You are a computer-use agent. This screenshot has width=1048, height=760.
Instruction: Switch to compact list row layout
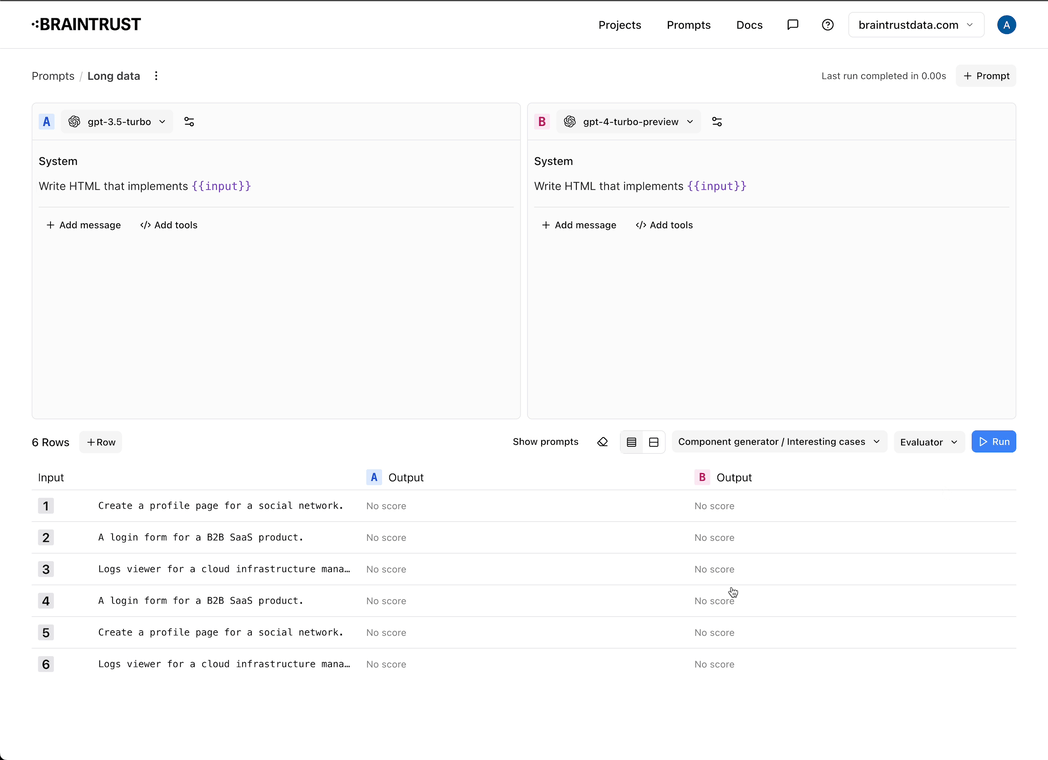pyautogui.click(x=631, y=442)
